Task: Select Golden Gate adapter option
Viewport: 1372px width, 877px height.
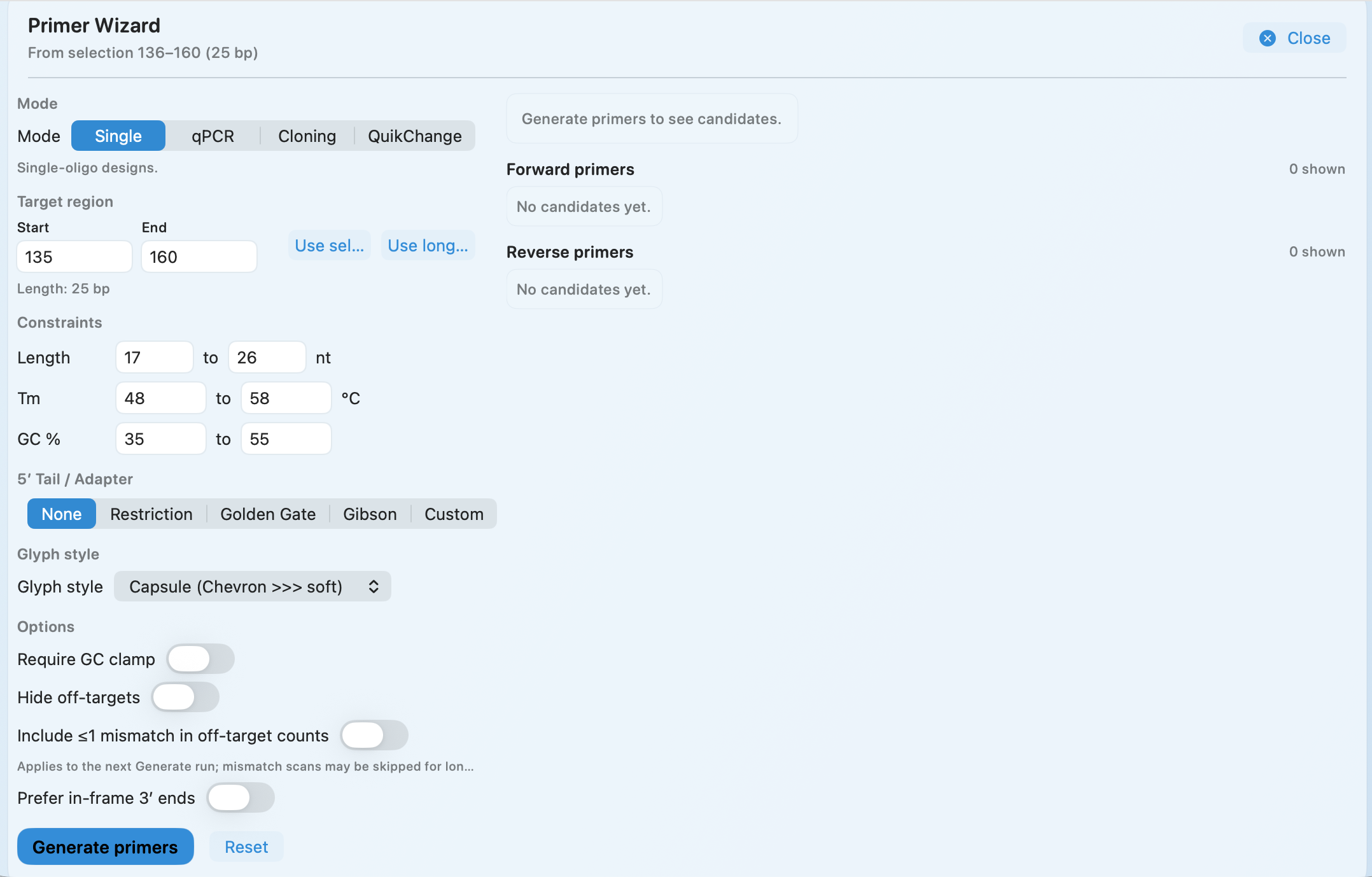Action: [268, 514]
